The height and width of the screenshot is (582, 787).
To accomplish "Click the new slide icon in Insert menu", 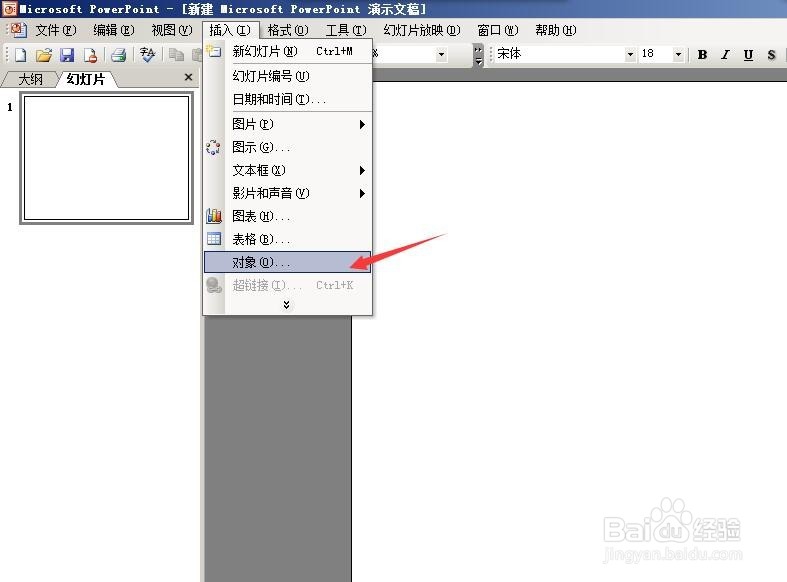I will coord(214,51).
